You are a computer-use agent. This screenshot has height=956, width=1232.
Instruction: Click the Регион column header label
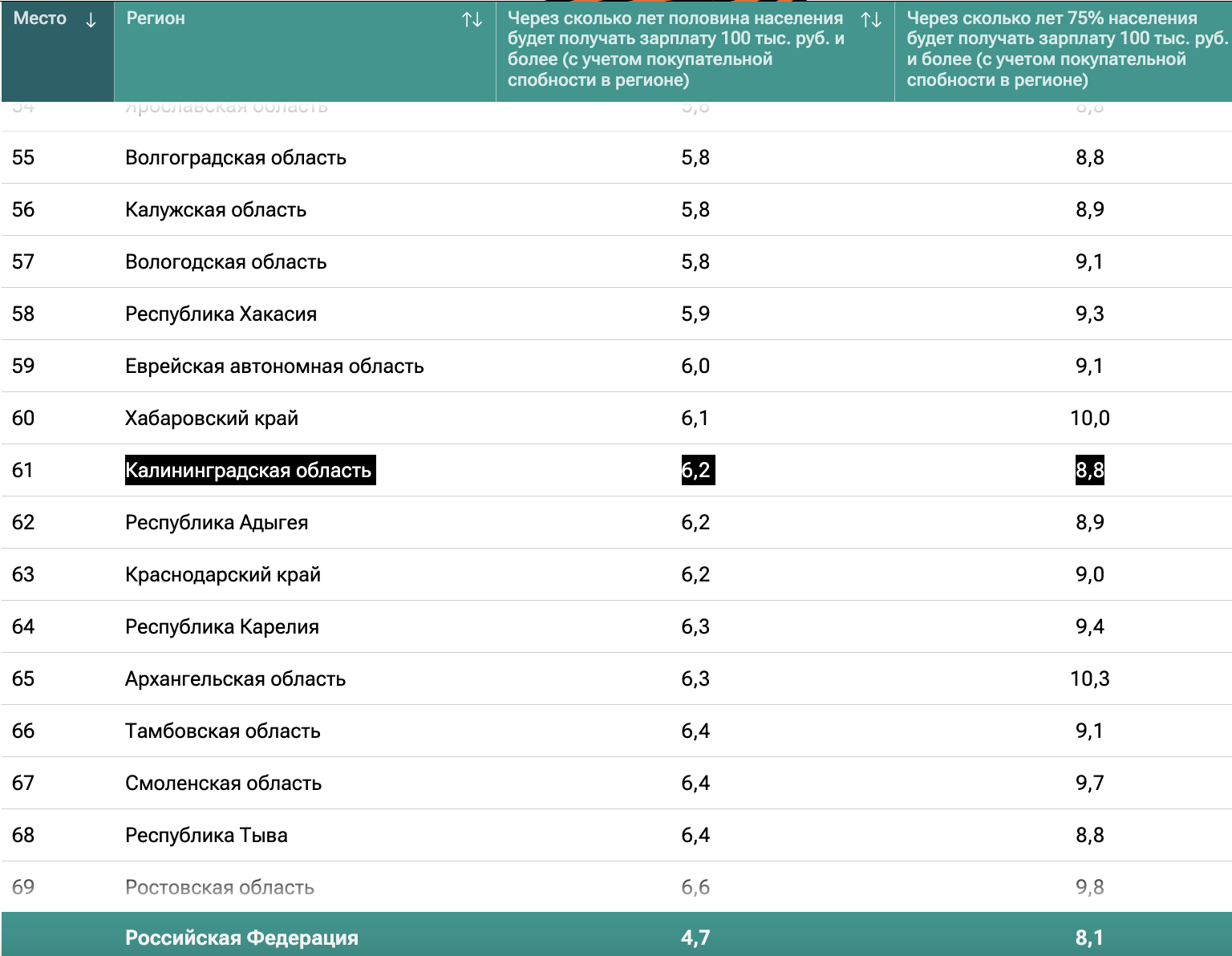coord(156,18)
